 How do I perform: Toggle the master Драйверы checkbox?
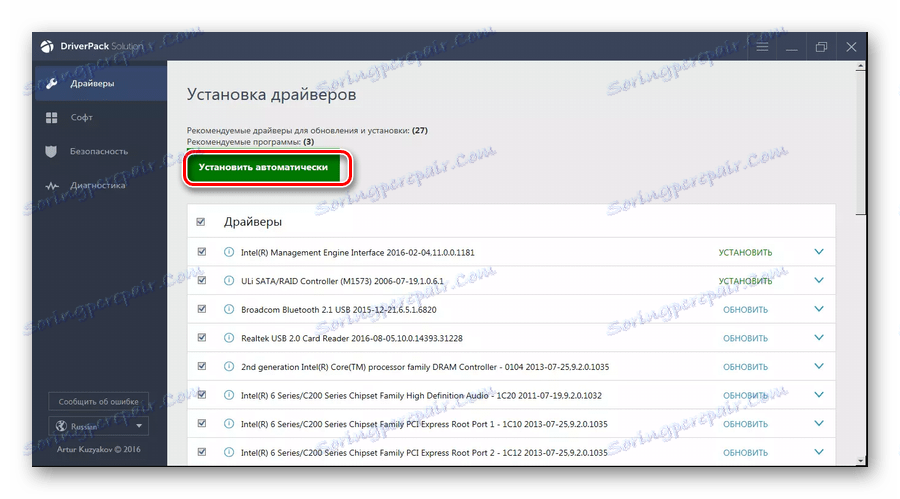(201, 222)
